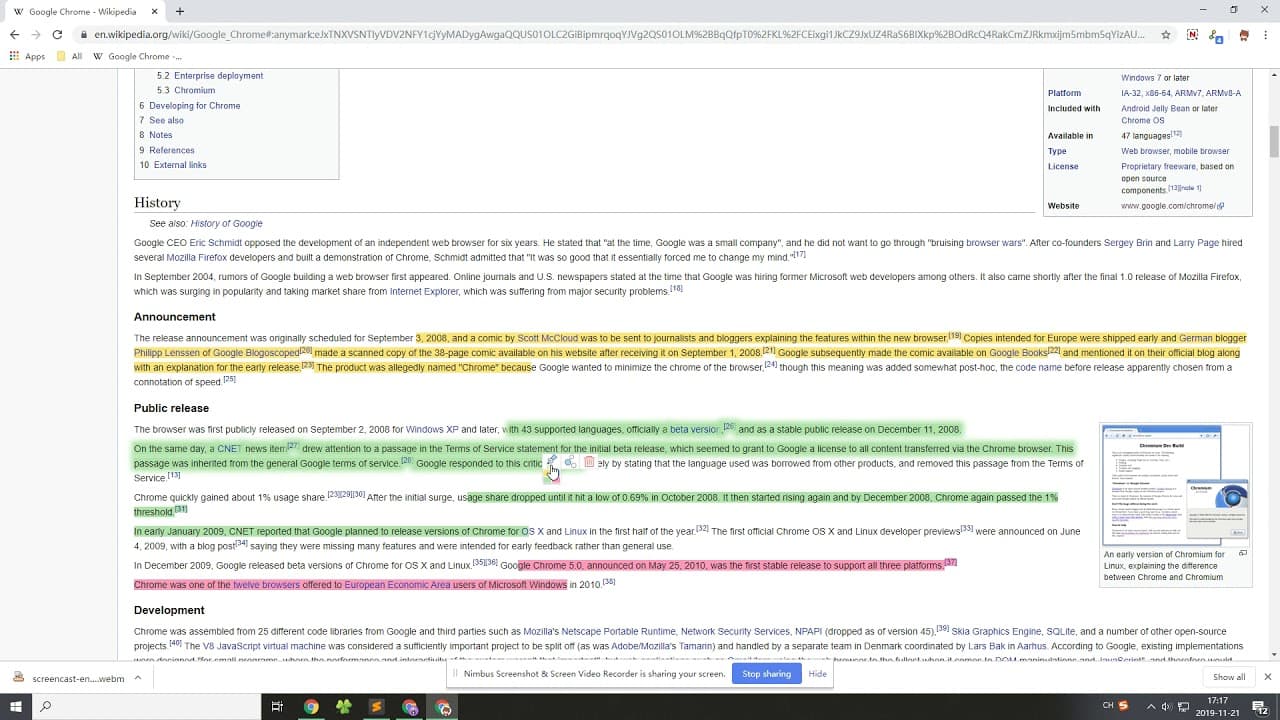Click the page vertical scrollbar thumb
The height and width of the screenshot is (720, 1280).
pyautogui.click(x=1273, y=141)
